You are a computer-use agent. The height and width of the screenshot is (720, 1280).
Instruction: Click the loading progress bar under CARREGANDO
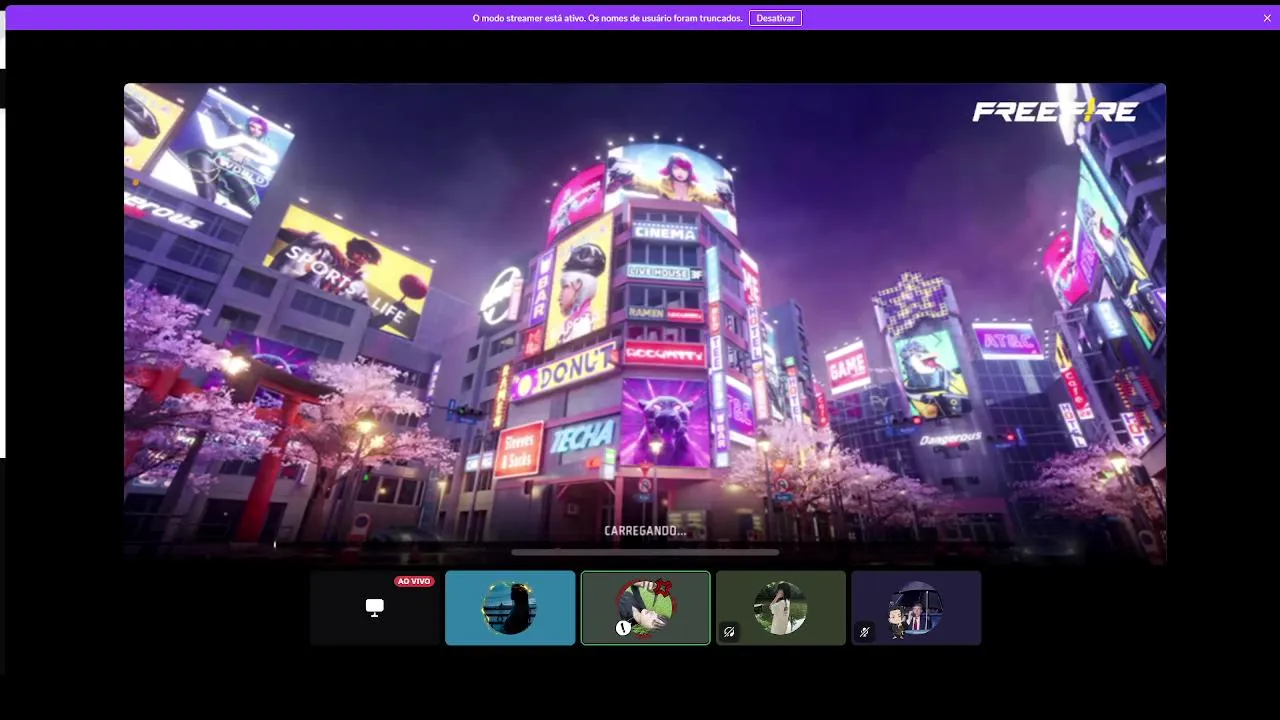click(x=645, y=552)
